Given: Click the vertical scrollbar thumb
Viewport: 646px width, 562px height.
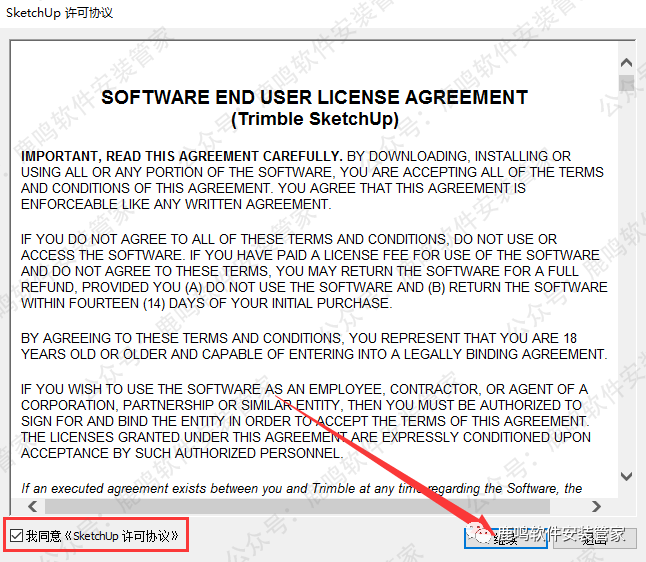Looking at the screenshot, I should coord(626,81).
